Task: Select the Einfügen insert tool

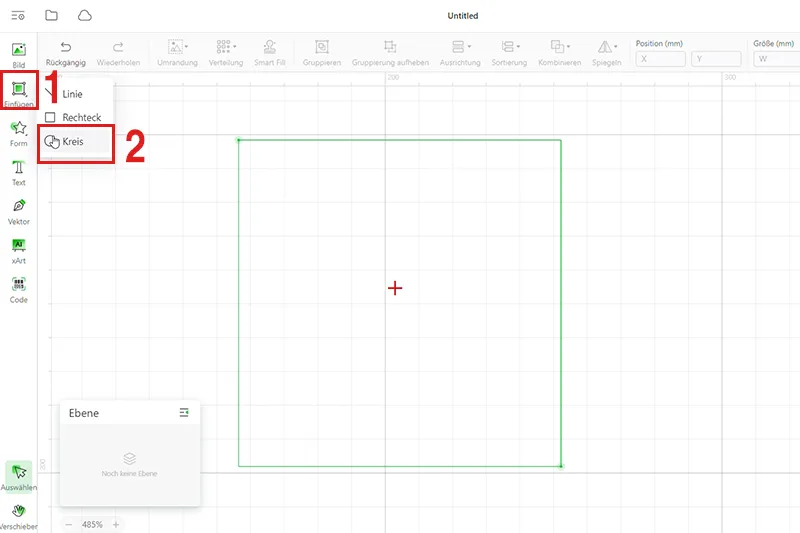Action: [19, 93]
